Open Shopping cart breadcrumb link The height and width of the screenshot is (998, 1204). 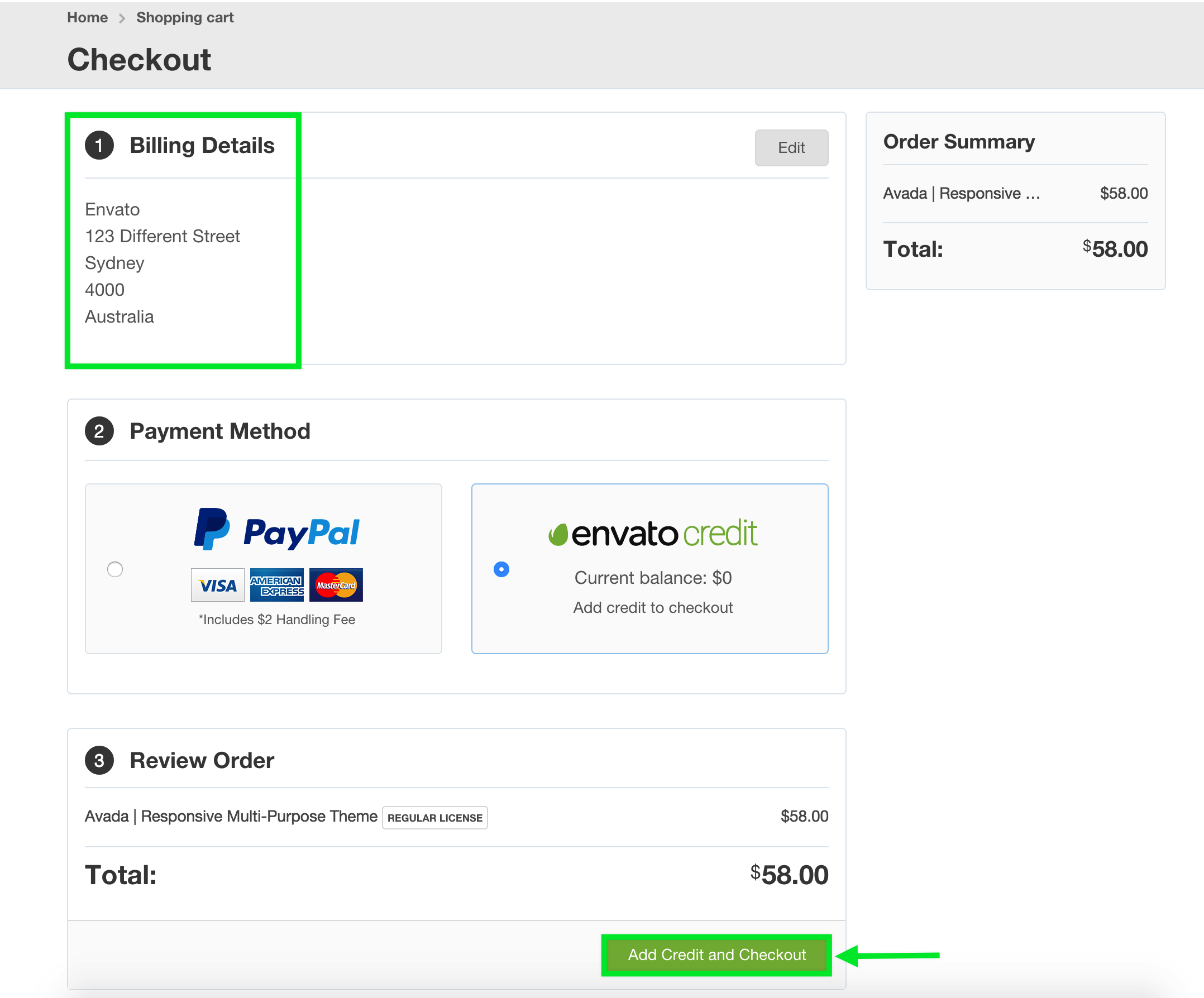(185, 18)
